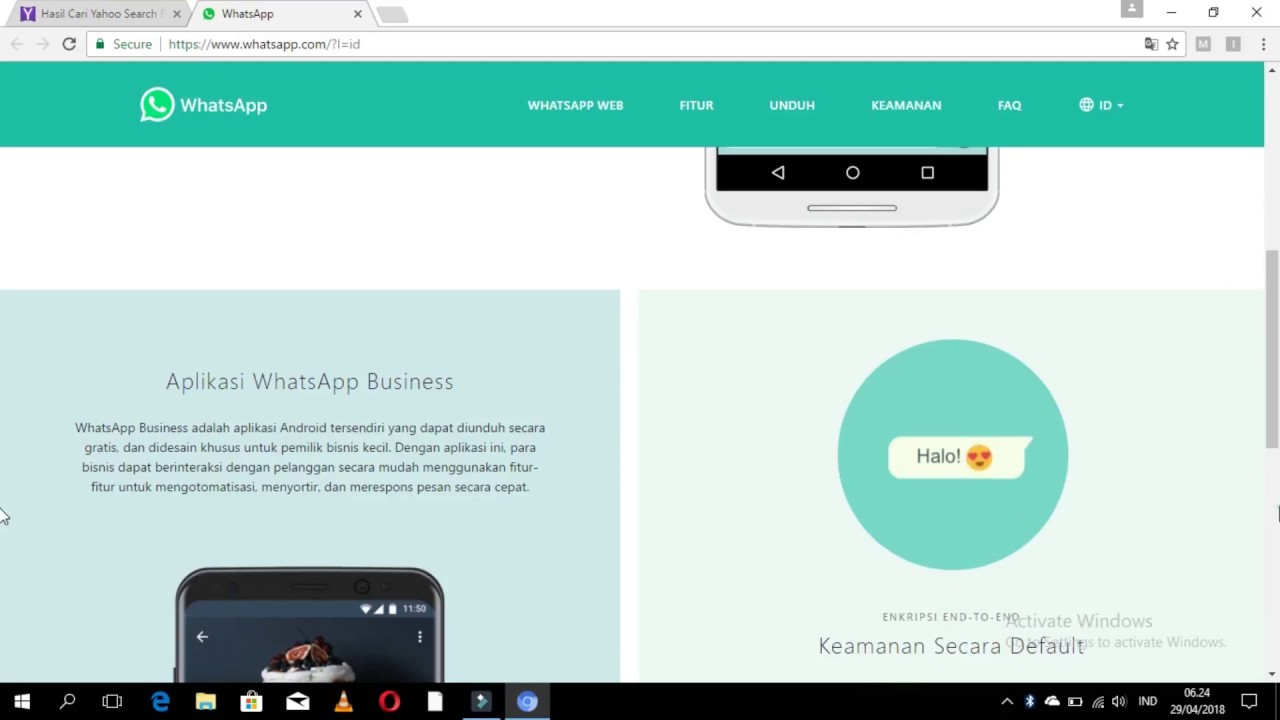Click the Keamanan Secara Default heading

(952, 646)
